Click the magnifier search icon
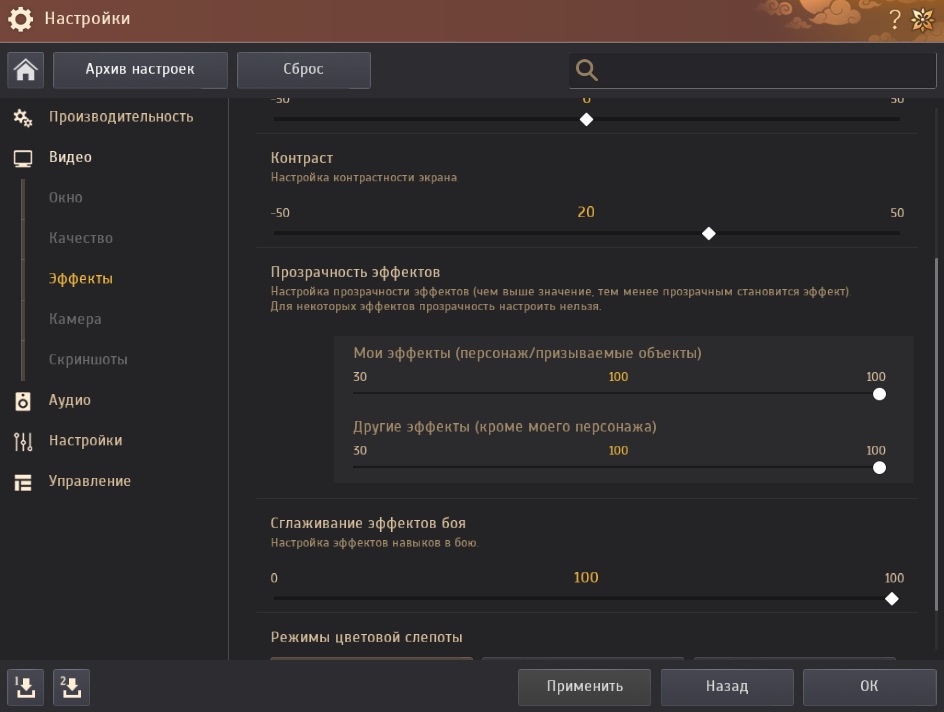 pyautogui.click(x=587, y=70)
